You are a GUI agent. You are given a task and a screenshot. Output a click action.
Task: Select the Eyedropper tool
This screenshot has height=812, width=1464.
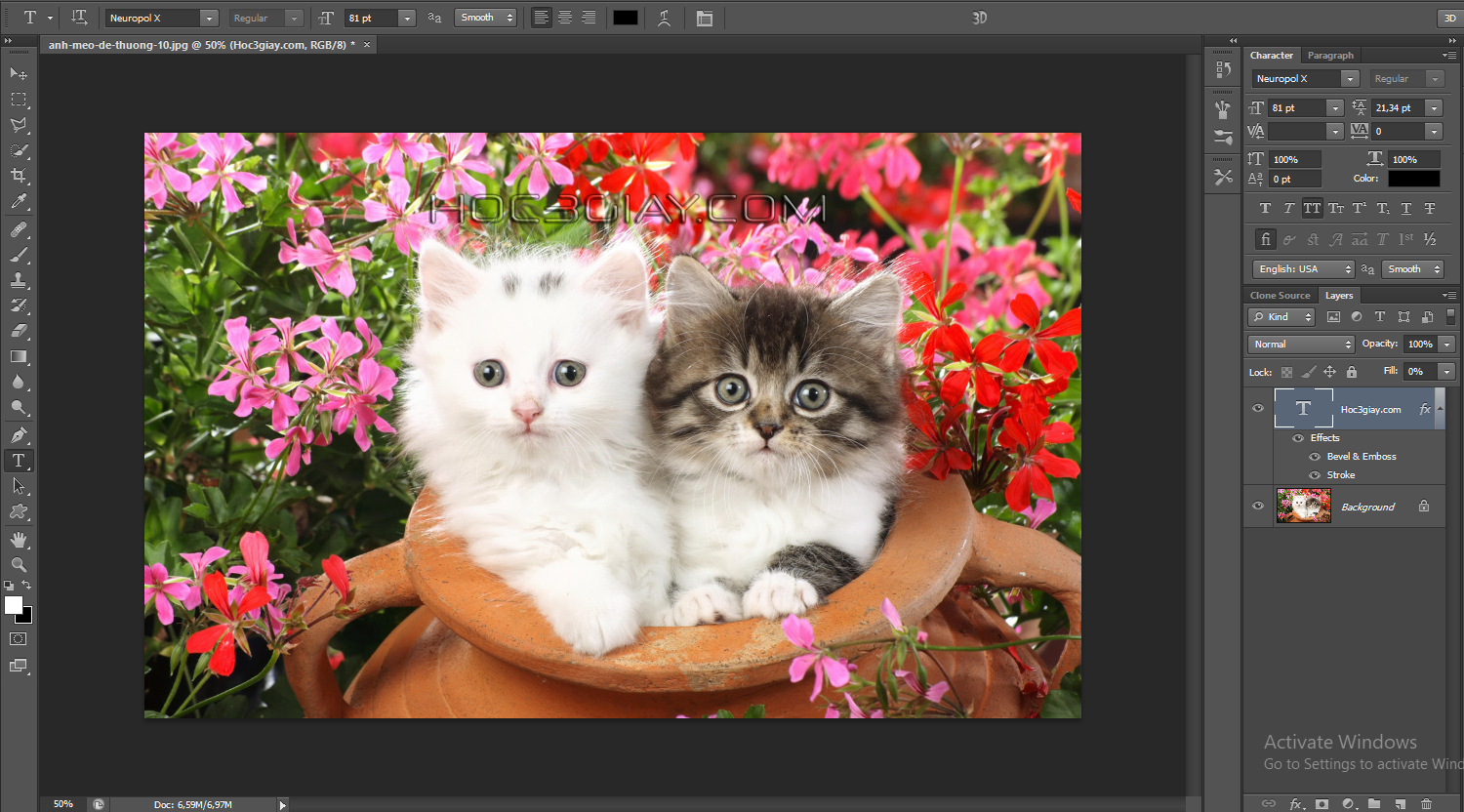click(x=19, y=202)
